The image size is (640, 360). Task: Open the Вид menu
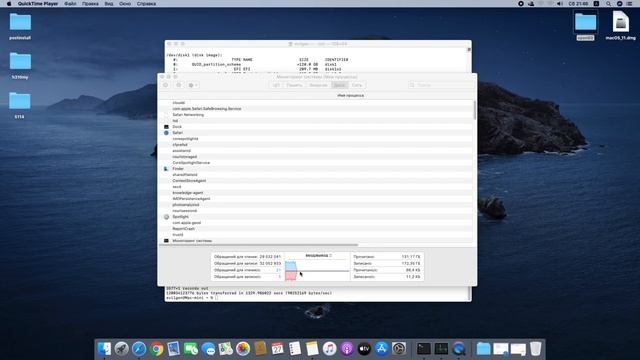(109, 4)
